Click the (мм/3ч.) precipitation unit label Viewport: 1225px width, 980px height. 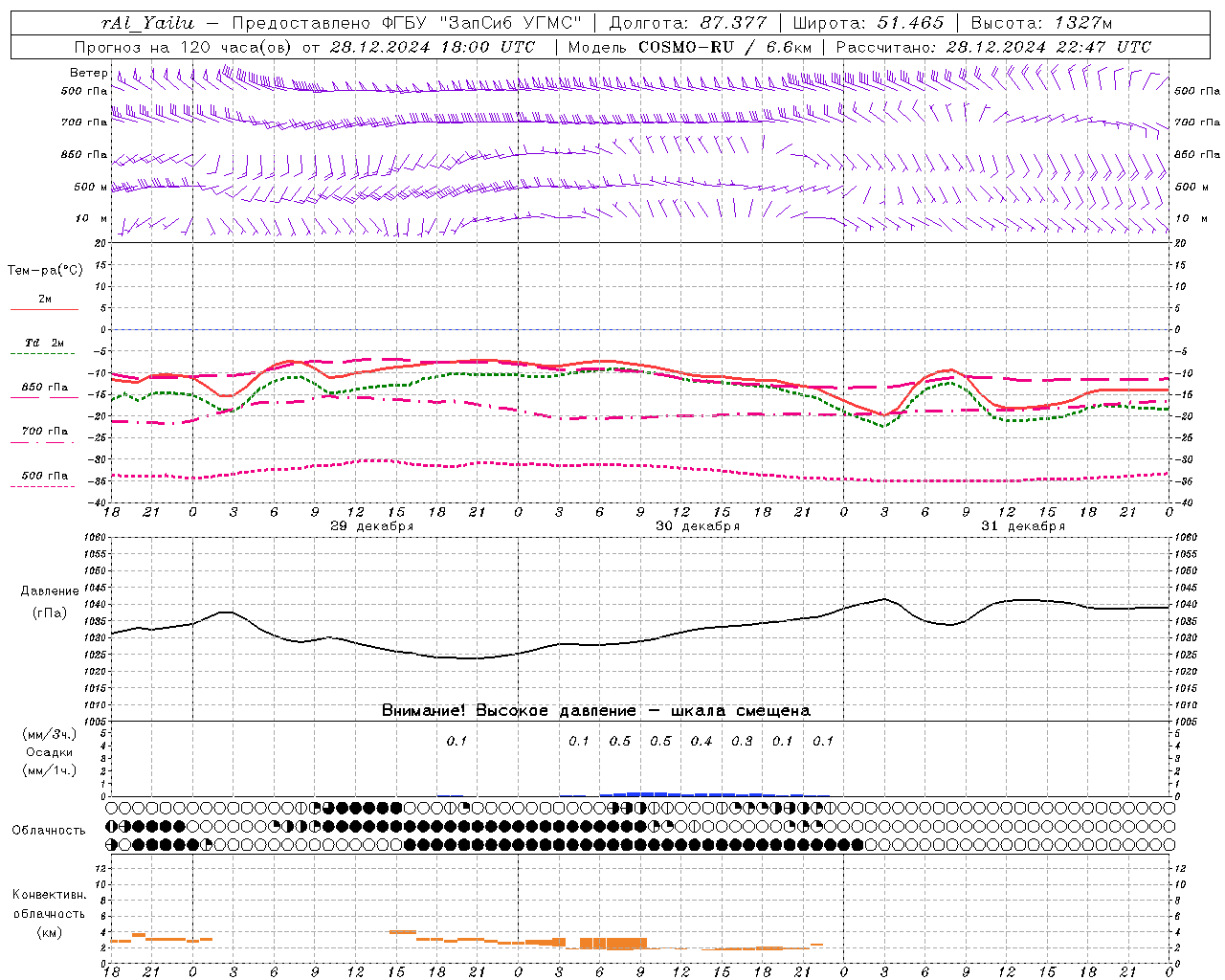click(x=50, y=734)
